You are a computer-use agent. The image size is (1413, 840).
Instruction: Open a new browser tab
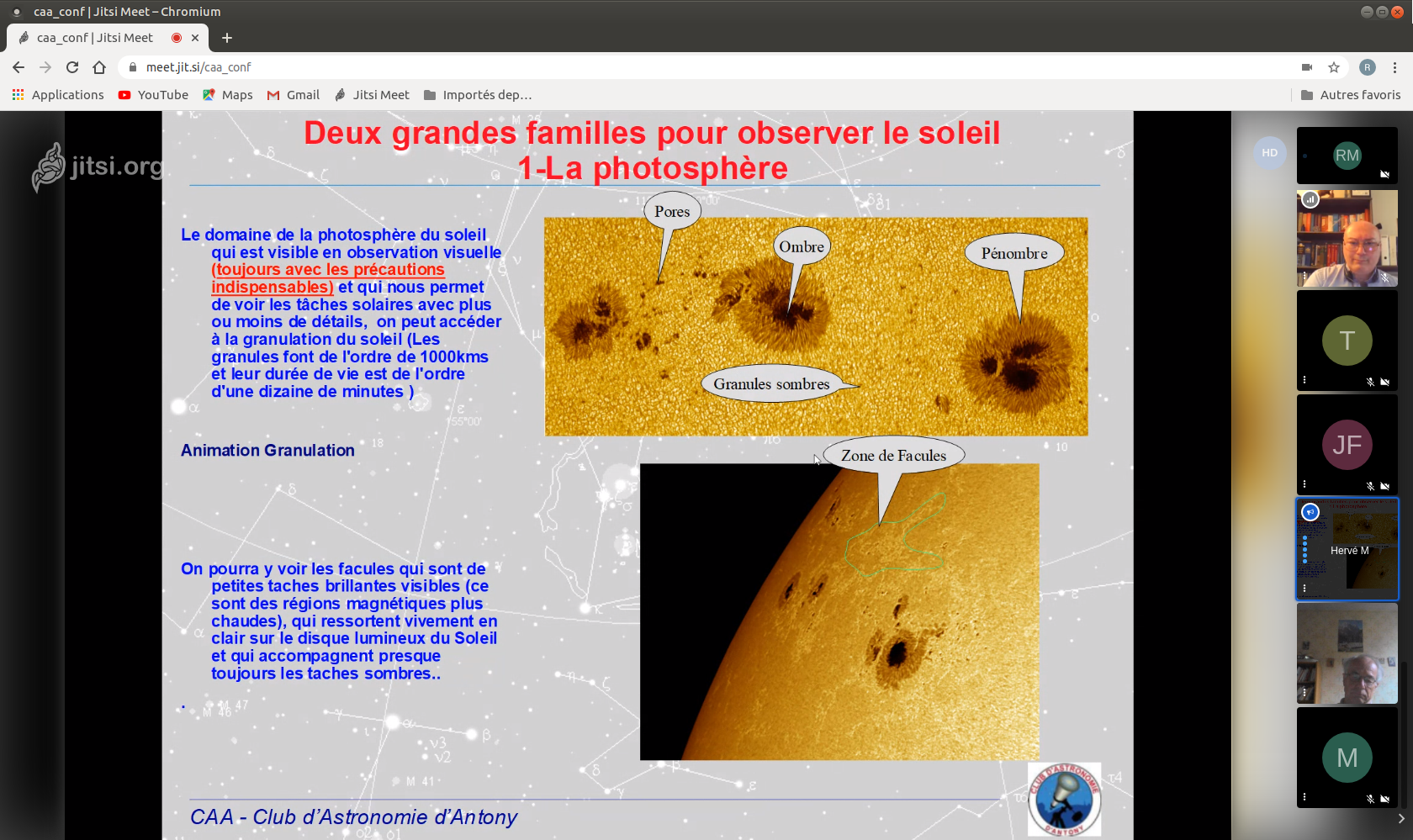pos(227,38)
